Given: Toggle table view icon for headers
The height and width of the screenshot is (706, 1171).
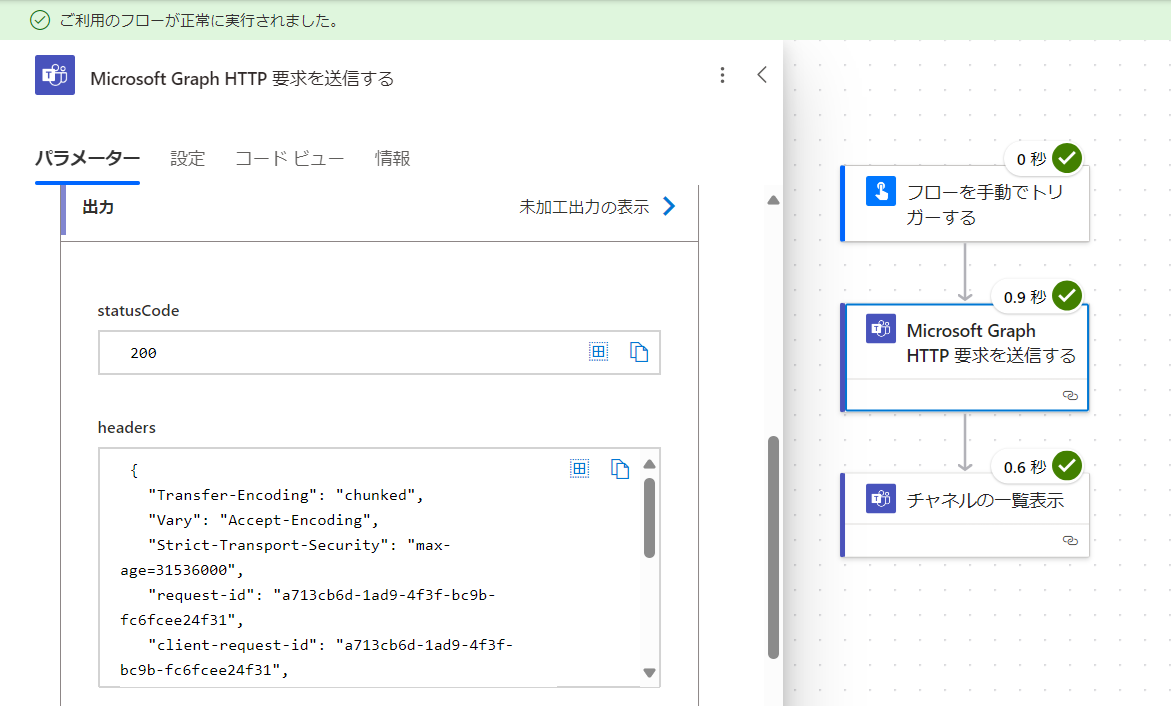Looking at the screenshot, I should [x=580, y=469].
